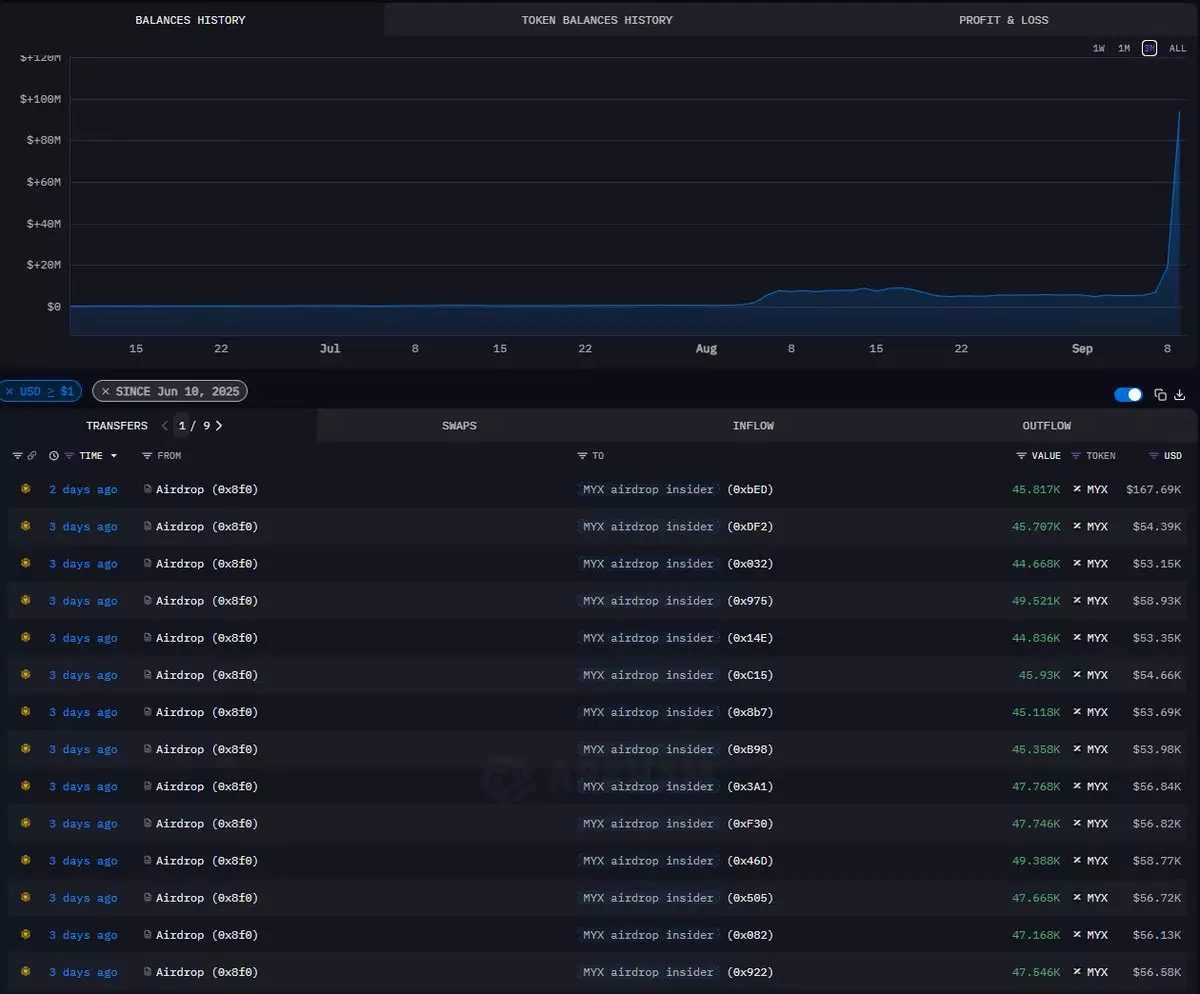The width and height of the screenshot is (1200, 994).
Task: Open the Token Balances History tab
Action: click(597, 20)
